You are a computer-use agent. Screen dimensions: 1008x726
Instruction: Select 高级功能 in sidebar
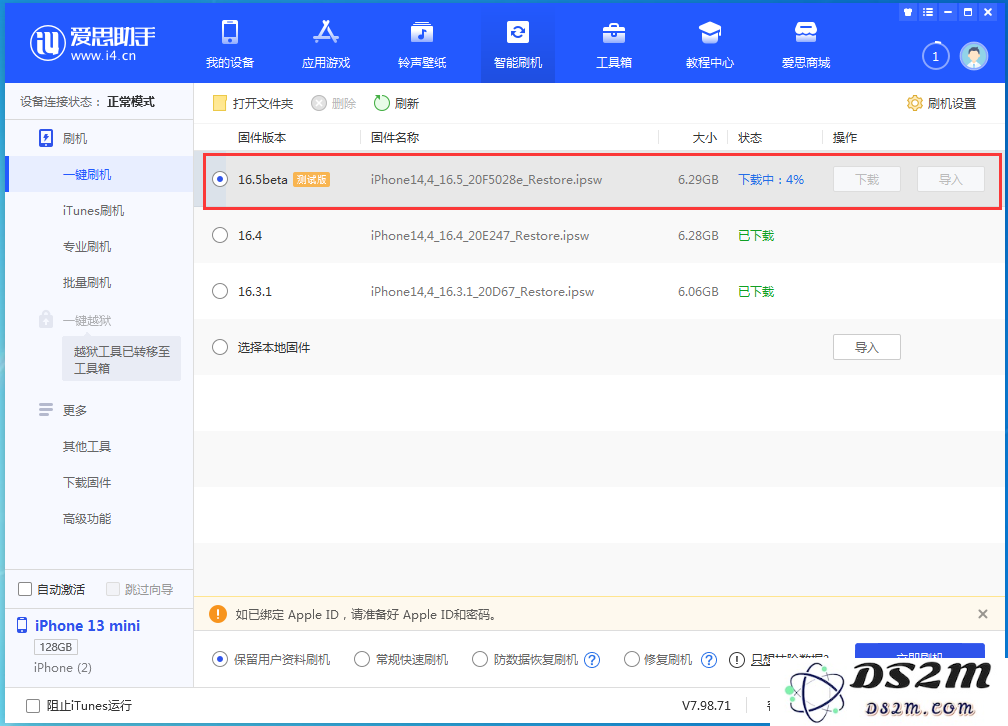[87, 518]
